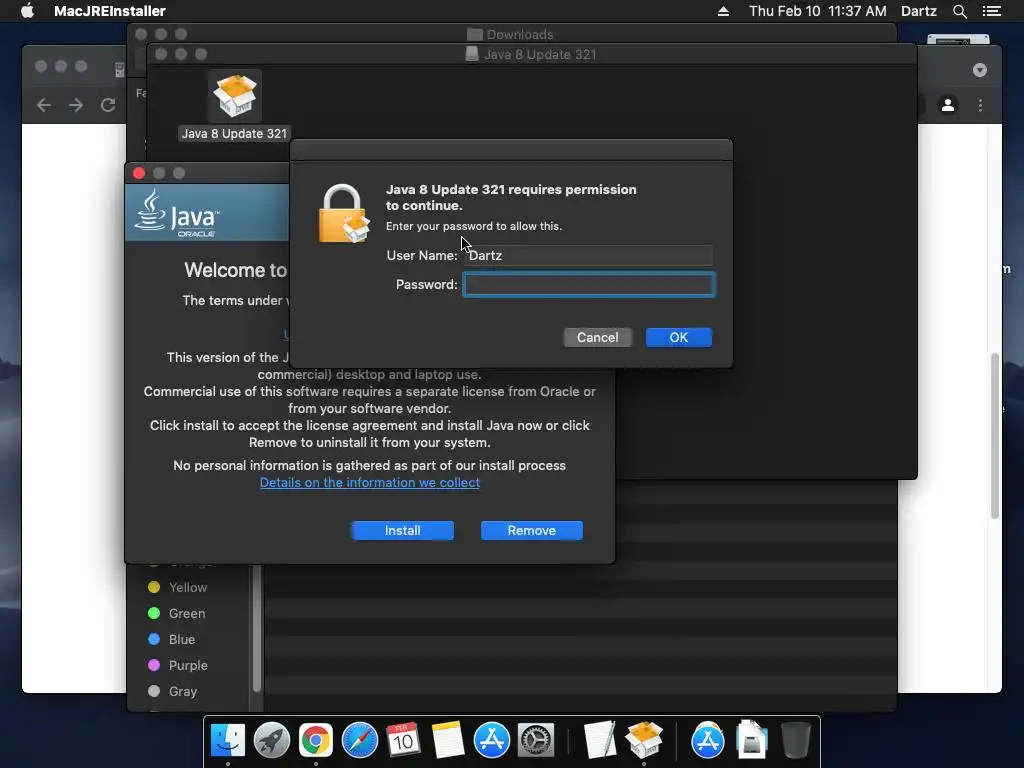This screenshot has width=1024, height=768.
Task: Open Java installer box in the Dock
Action: (x=644, y=740)
